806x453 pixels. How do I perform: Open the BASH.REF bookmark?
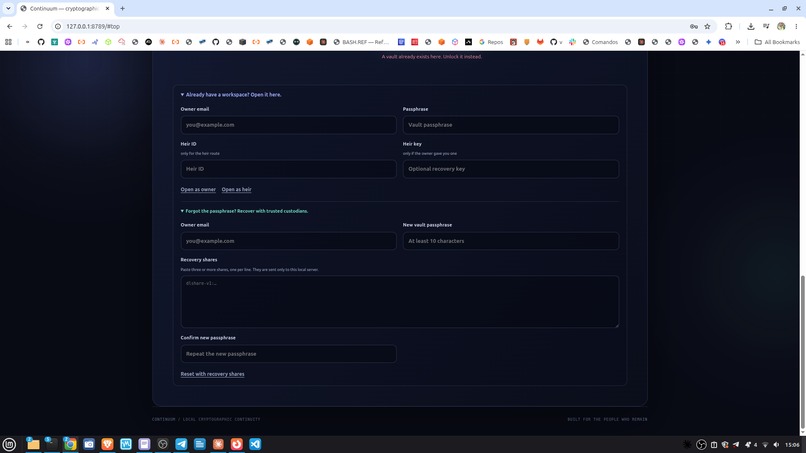(x=361, y=42)
